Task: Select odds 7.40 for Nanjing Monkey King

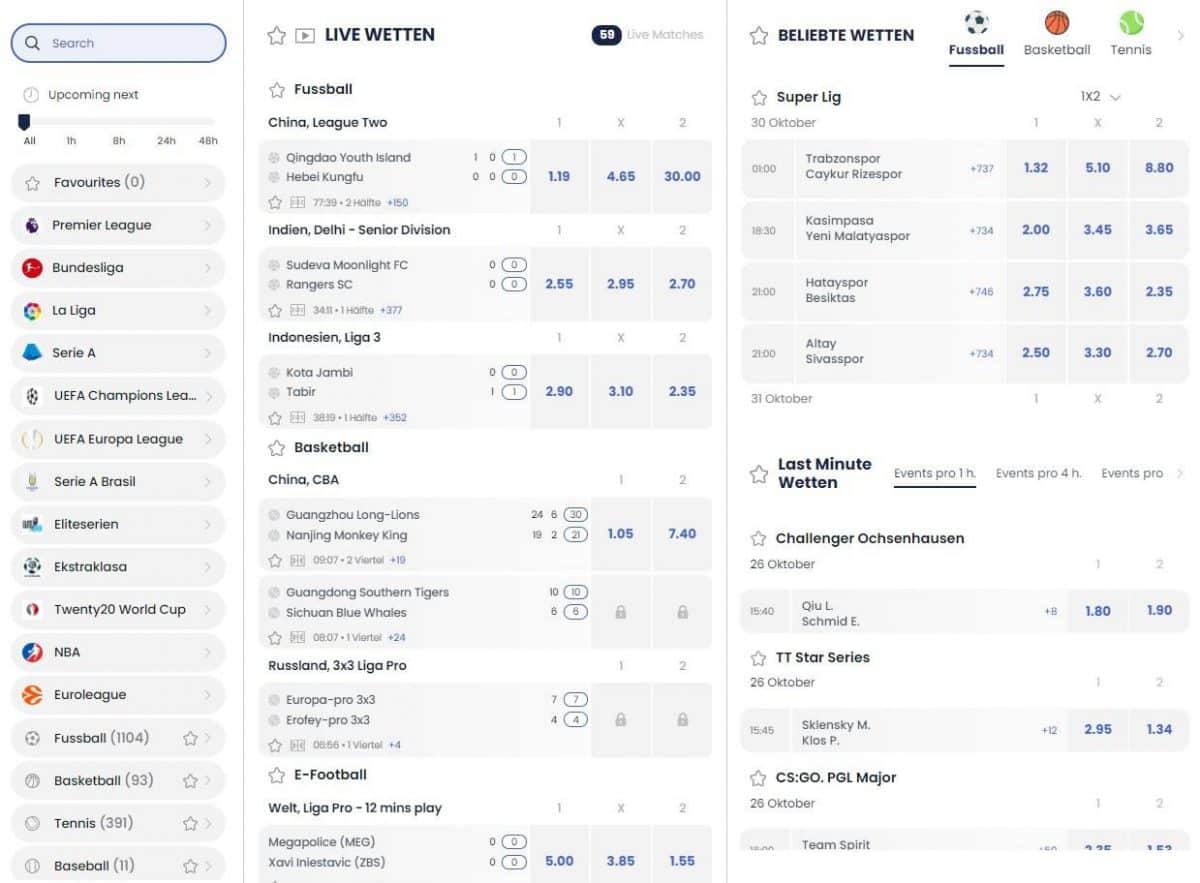Action: pos(682,534)
